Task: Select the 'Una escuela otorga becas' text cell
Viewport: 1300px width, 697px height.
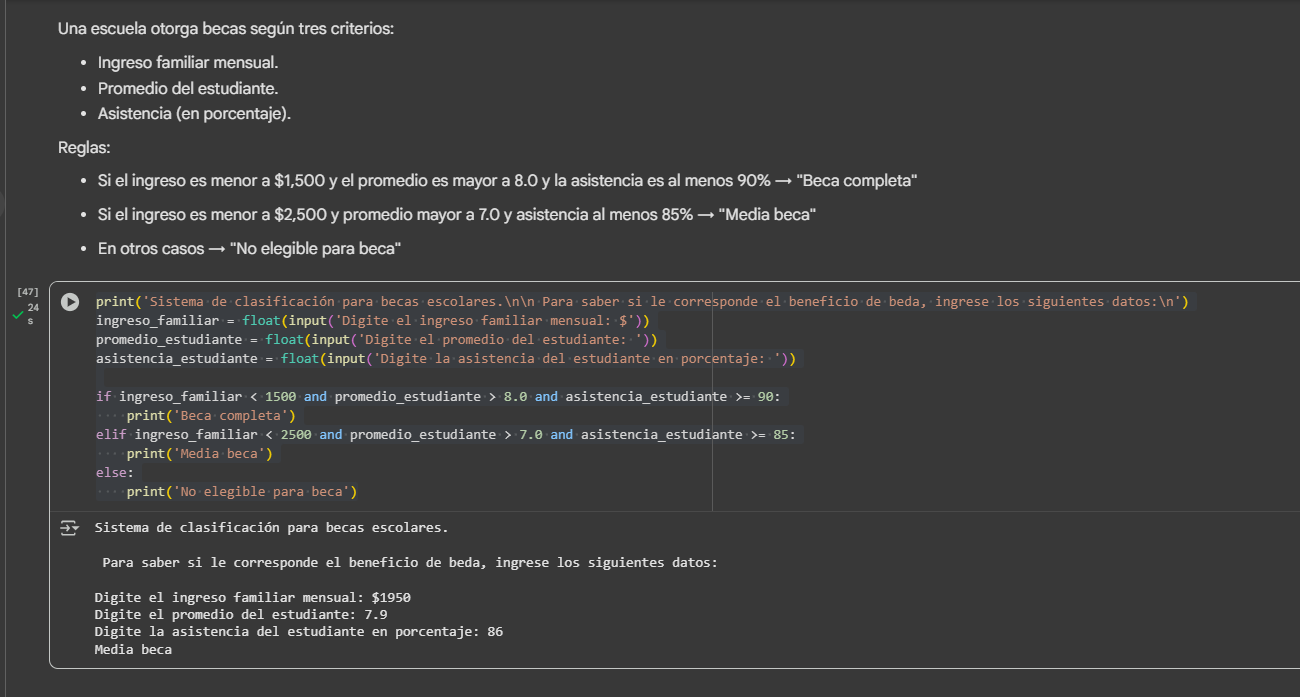Action: pyautogui.click(x=226, y=29)
